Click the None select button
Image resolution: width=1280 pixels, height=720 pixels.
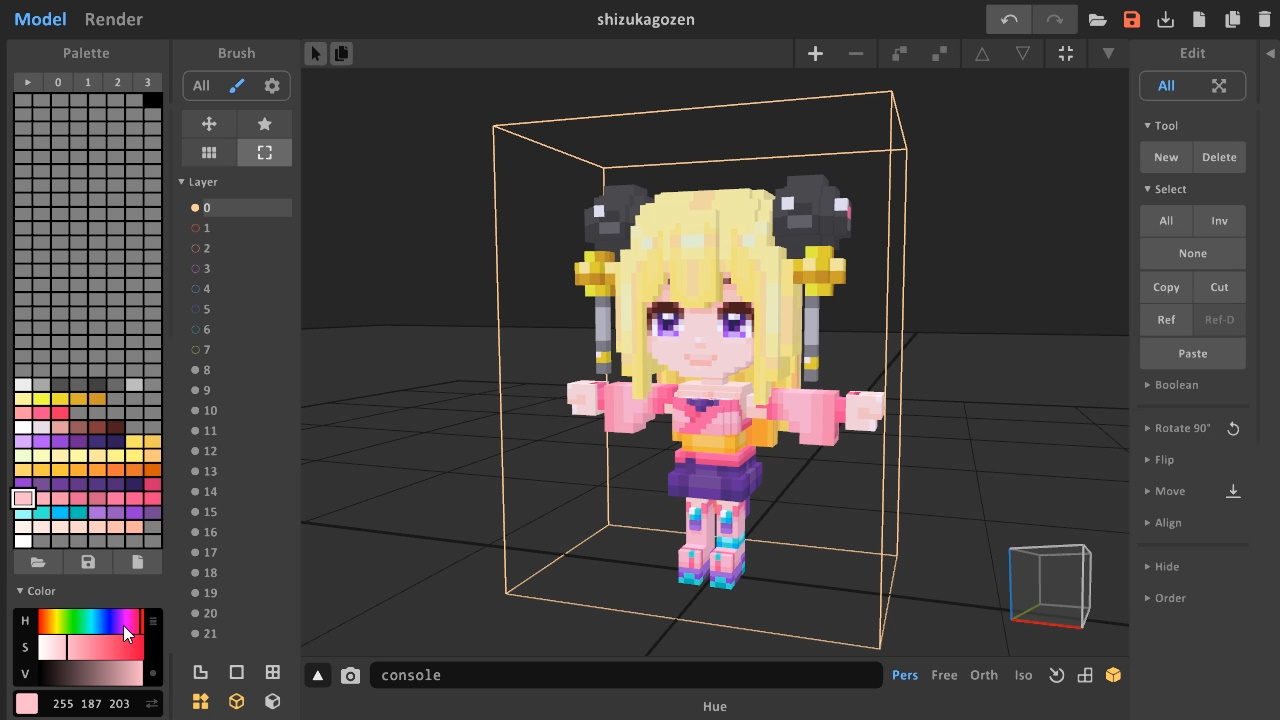(1193, 254)
